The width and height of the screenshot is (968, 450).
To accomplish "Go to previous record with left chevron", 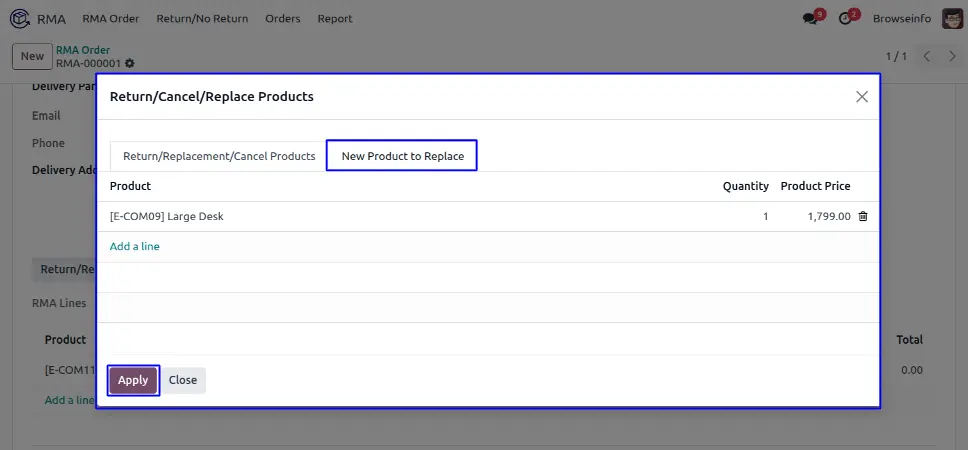I will (927, 56).
